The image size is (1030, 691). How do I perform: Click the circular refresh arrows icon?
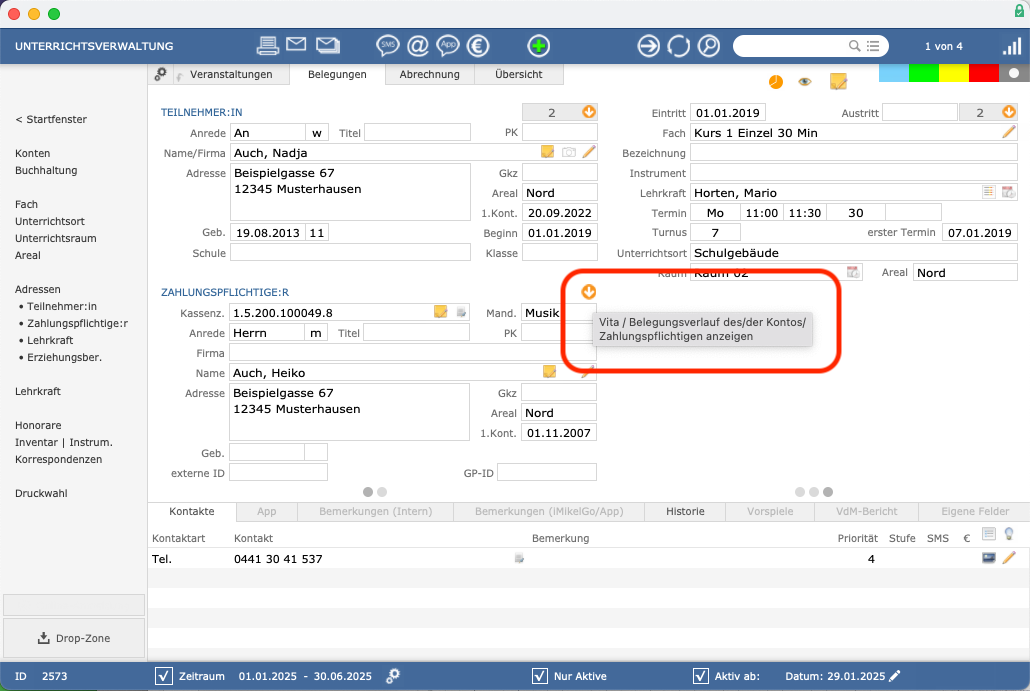[679, 45]
